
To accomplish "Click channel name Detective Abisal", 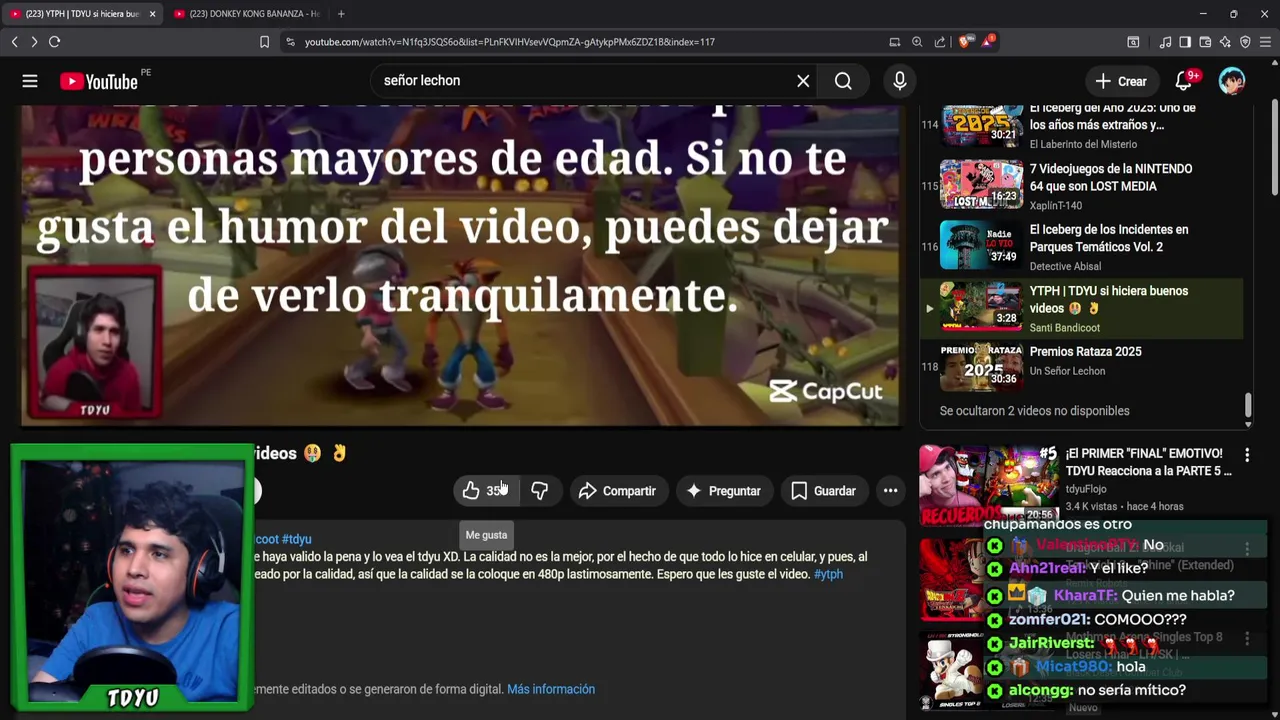I will pyautogui.click(x=1065, y=267).
